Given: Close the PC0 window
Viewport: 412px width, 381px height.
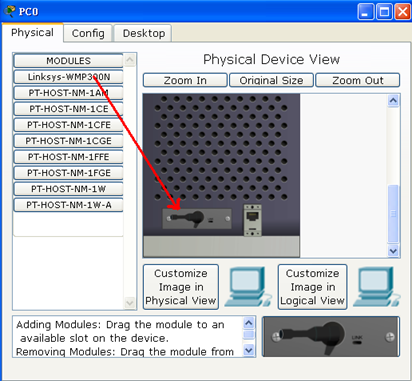Looking at the screenshot, I should click(403, 12).
